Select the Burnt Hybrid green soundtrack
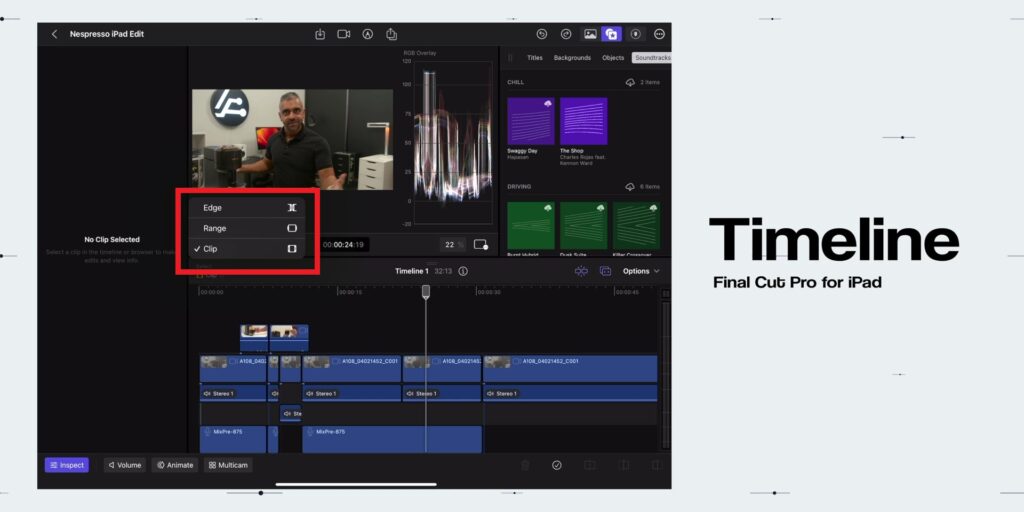Screen dimensions: 1024x512 point(531,225)
